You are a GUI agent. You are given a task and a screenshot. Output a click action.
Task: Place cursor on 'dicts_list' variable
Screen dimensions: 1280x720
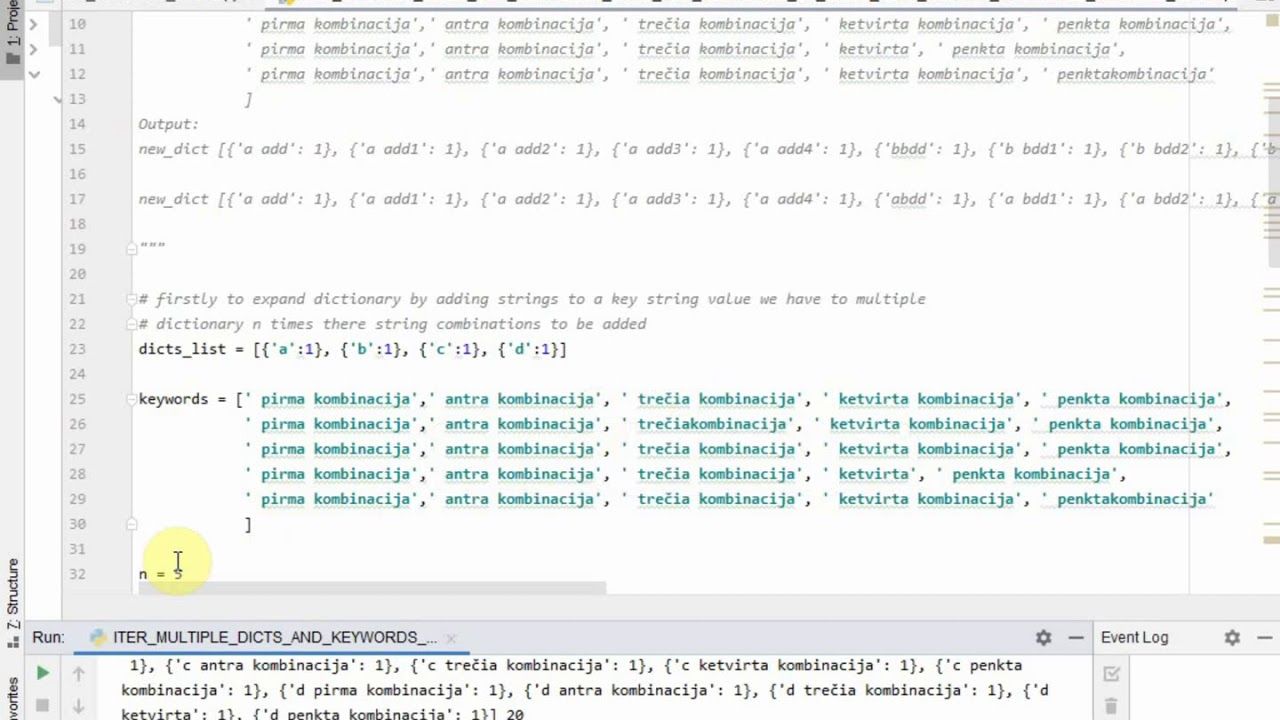point(182,349)
